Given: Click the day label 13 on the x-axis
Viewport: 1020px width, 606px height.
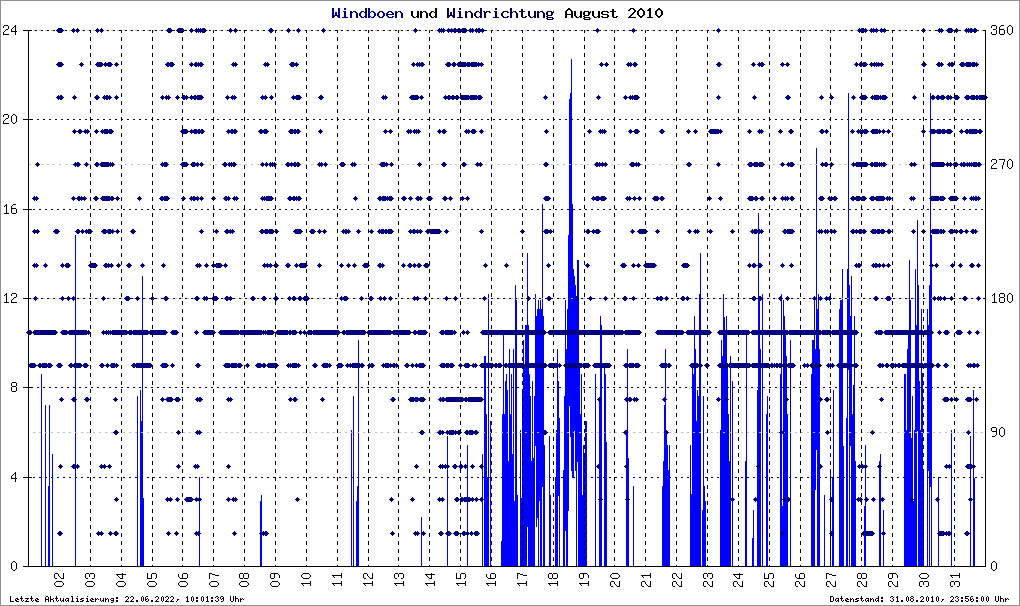Looking at the screenshot, I should [399, 579].
